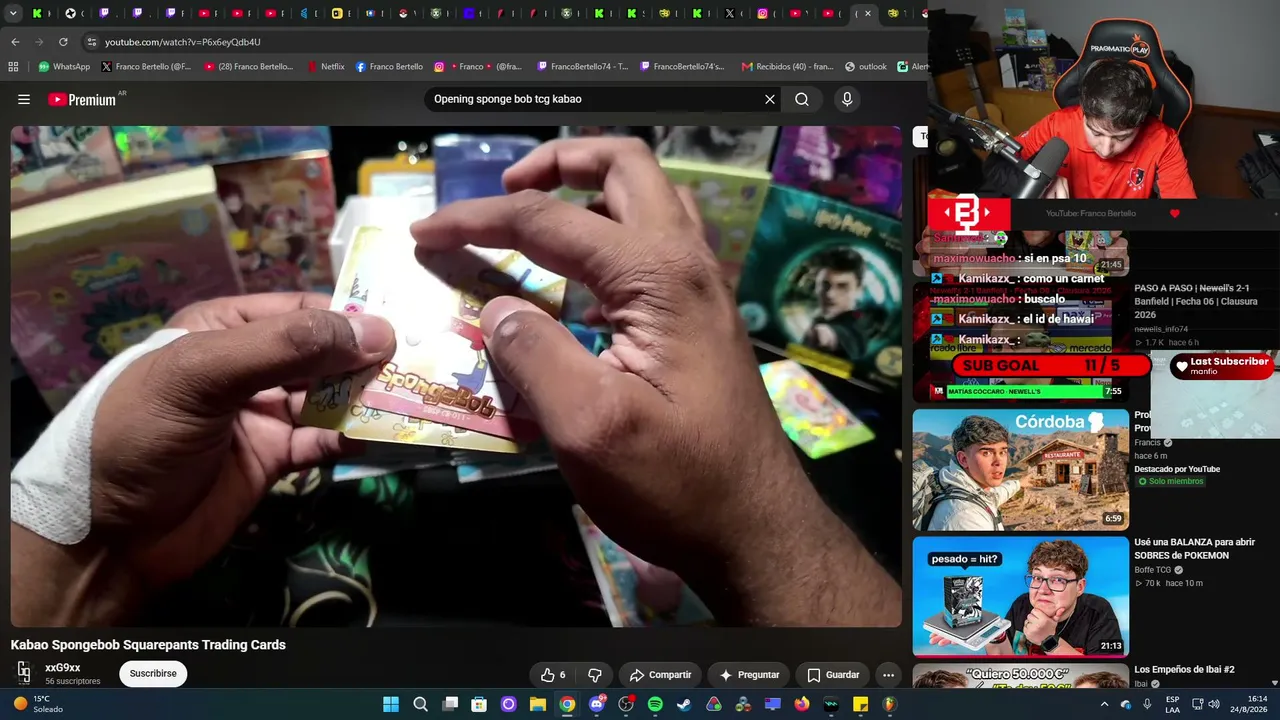Open the WhatsApp bookmark
The width and height of the screenshot is (1280, 720).
(x=64, y=67)
